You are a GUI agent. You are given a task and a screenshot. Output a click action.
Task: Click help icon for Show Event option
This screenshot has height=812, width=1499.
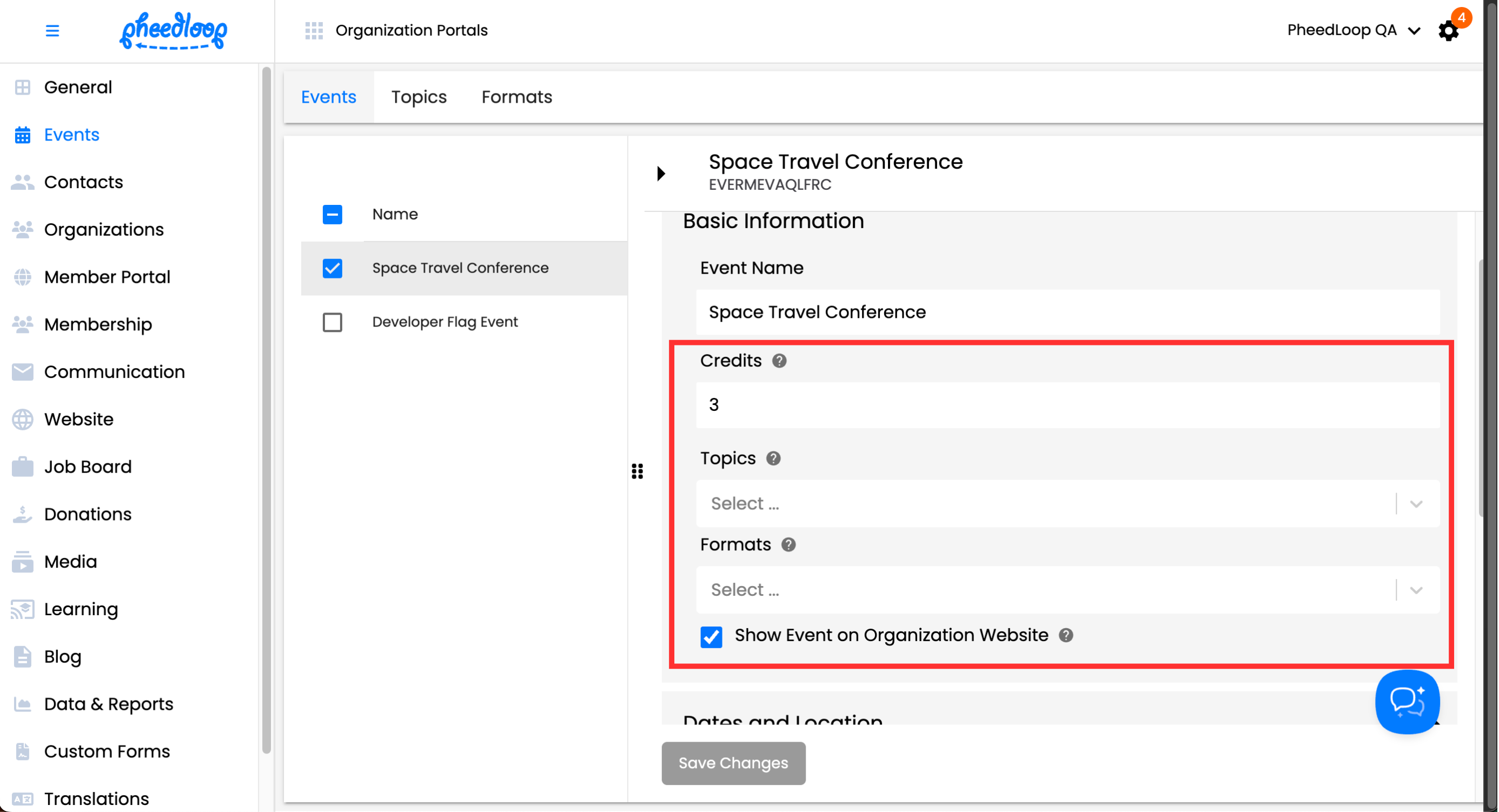point(1065,635)
